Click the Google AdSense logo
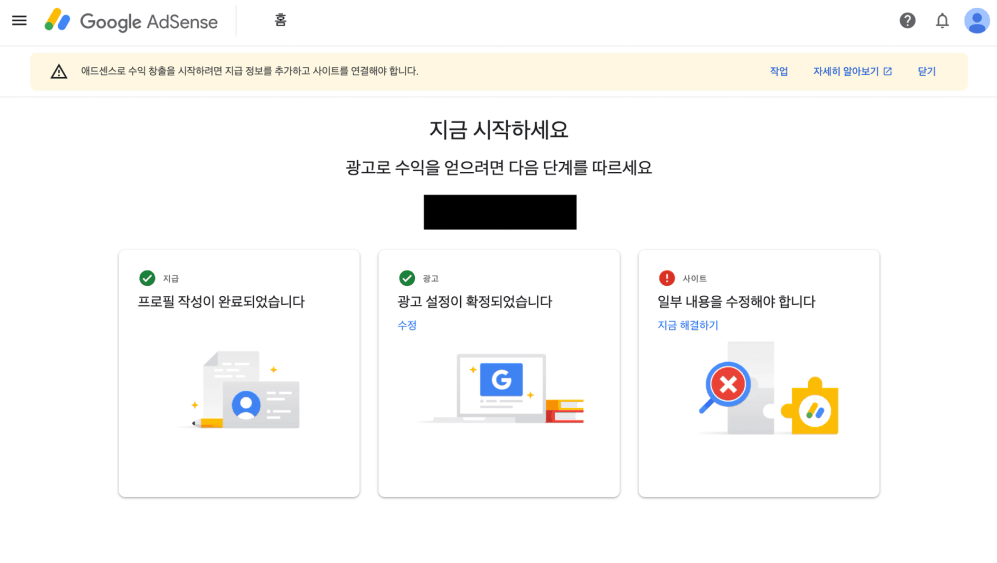Image resolution: width=997 pixels, height=563 pixels. [117, 21]
